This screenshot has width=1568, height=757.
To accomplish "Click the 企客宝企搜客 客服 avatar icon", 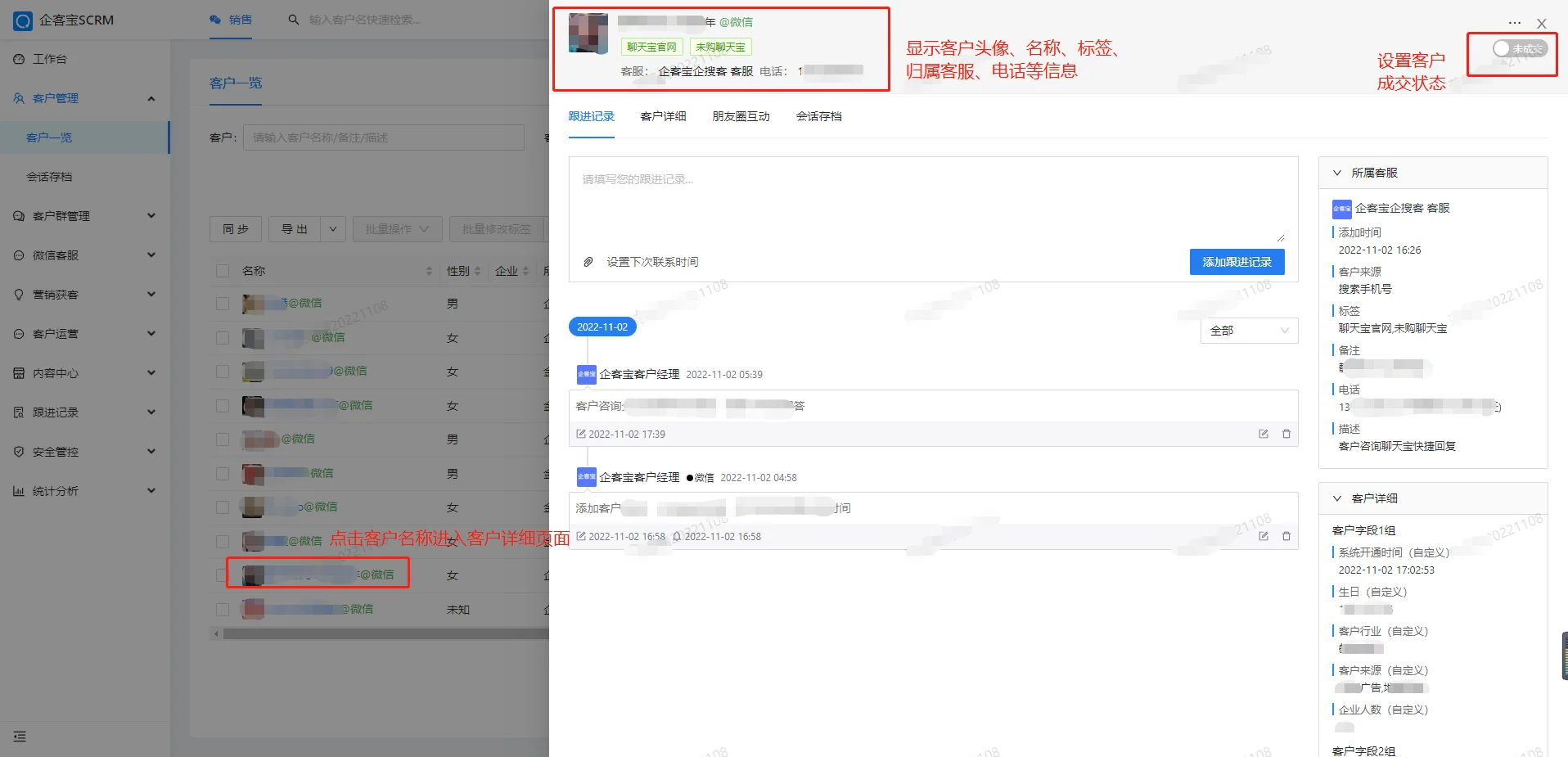I will [1342, 209].
